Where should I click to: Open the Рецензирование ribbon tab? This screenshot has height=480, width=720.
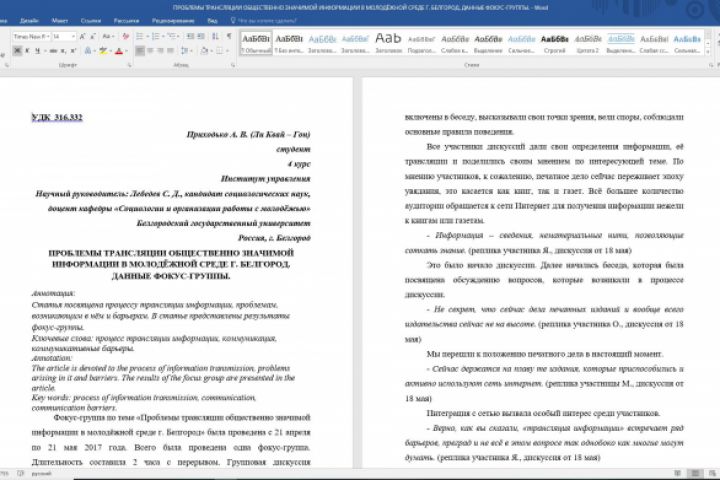[x=173, y=21]
